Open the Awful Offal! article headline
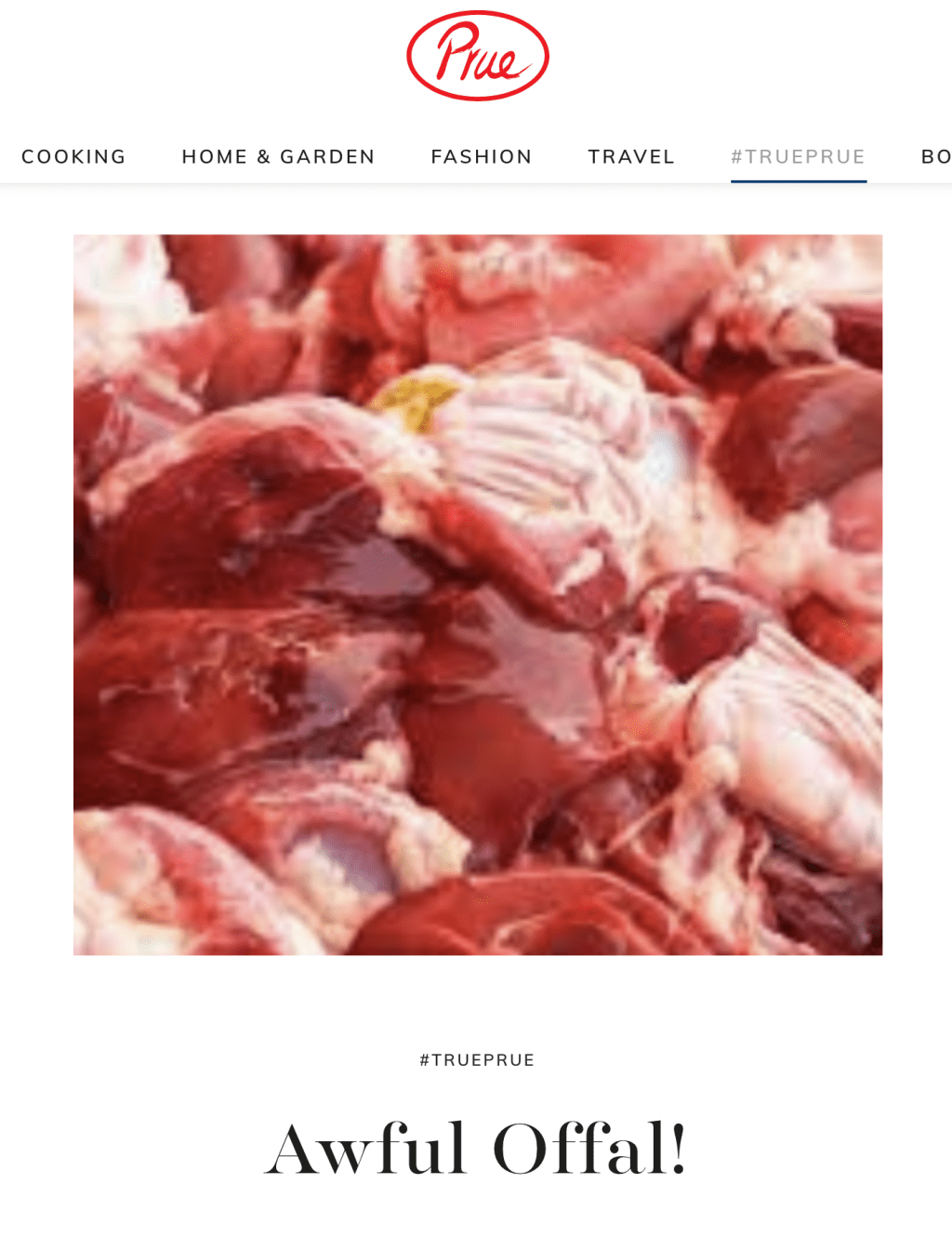This screenshot has height=1250, width=952. (476, 1150)
